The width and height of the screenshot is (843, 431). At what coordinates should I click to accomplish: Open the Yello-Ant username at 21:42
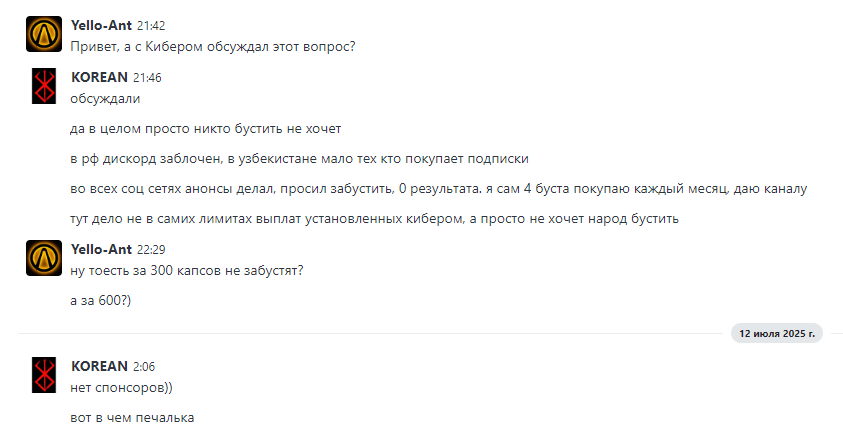click(x=101, y=25)
